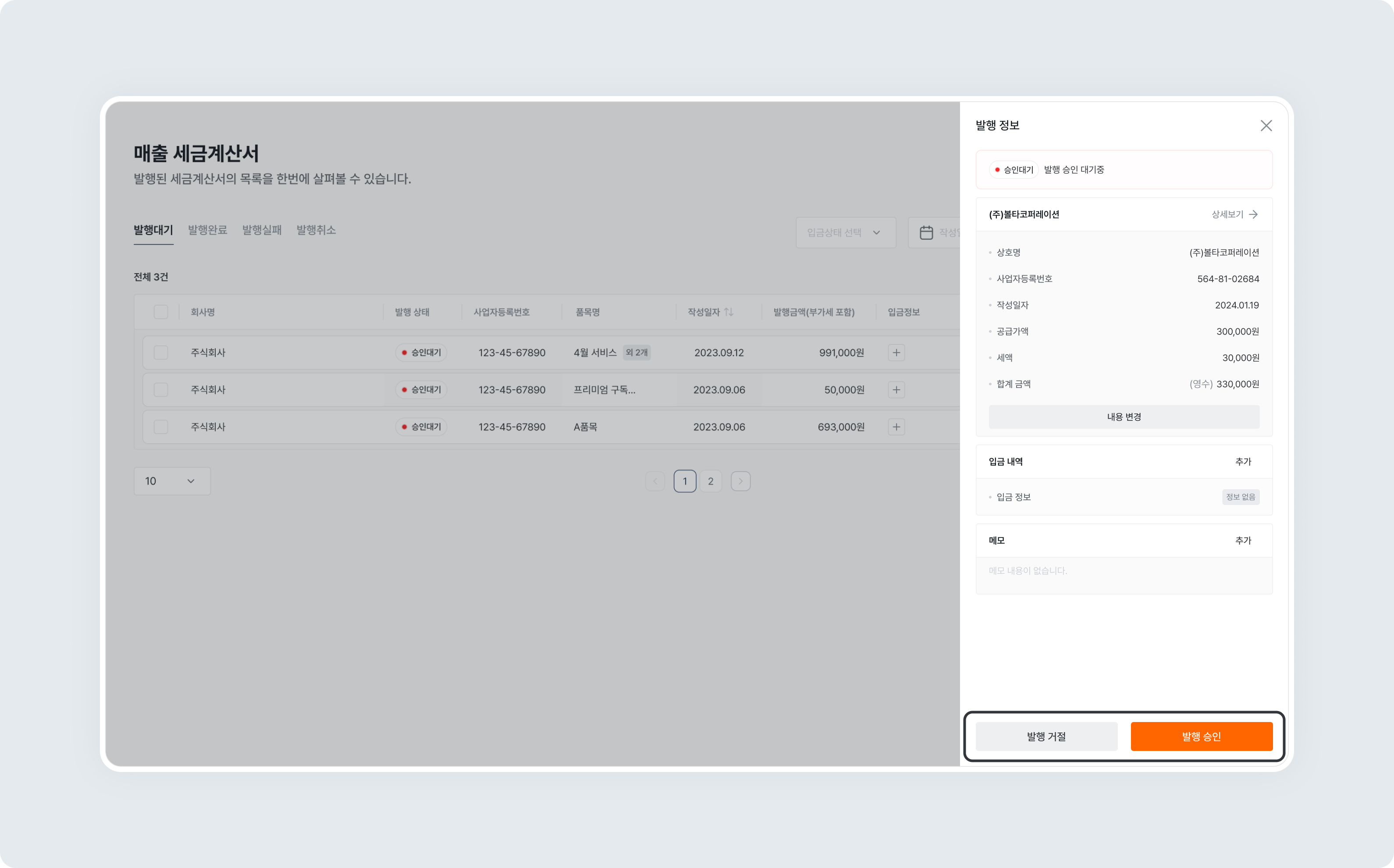Go to the next page with the arrow icon
Viewport: 1394px width, 868px height.
tap(741, 481)
